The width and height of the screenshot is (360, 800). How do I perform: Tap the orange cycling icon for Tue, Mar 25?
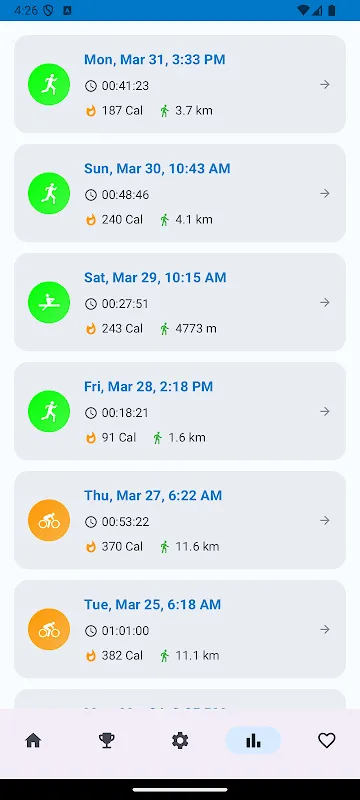pos(49,630)
